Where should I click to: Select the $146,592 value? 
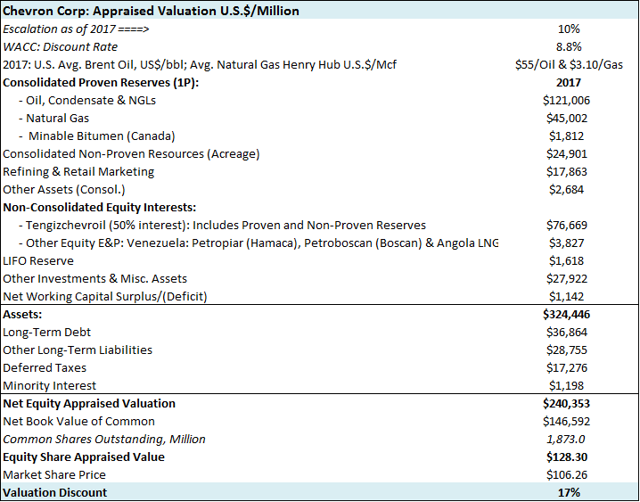click(x=567, y=422)
